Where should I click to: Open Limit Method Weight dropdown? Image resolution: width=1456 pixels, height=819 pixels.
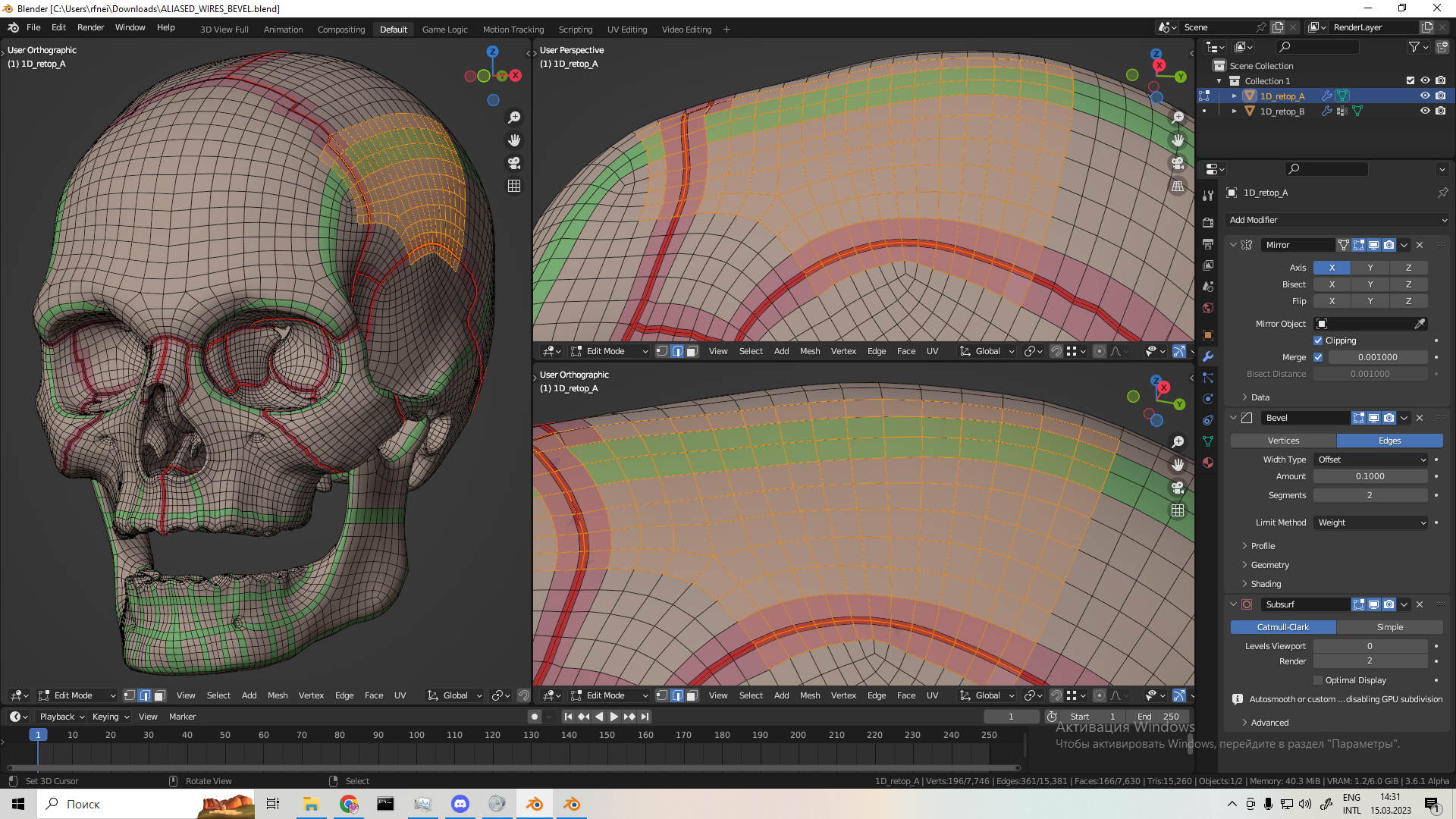point(1371,522)
